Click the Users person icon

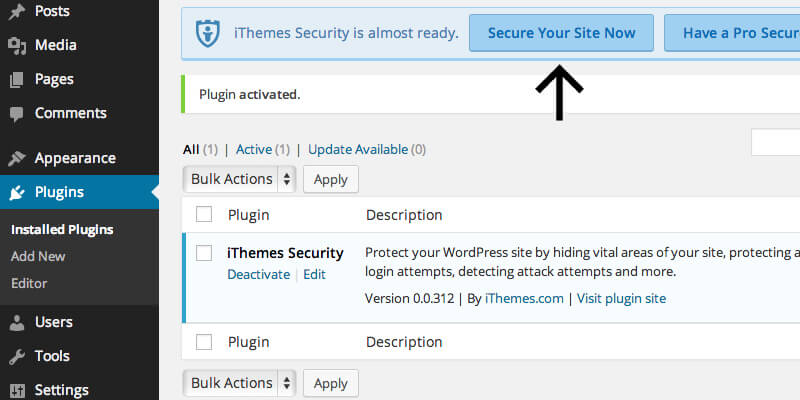click(16, 322)
